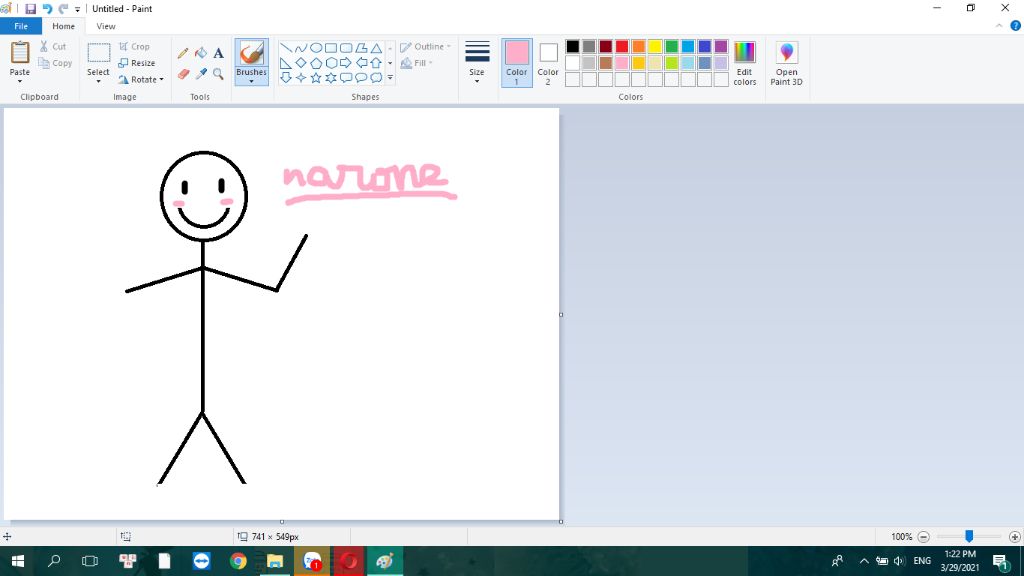The image size is (1024, 576).
Task: Pick the Fill with color bucket tool
Action: click(200, 53)
